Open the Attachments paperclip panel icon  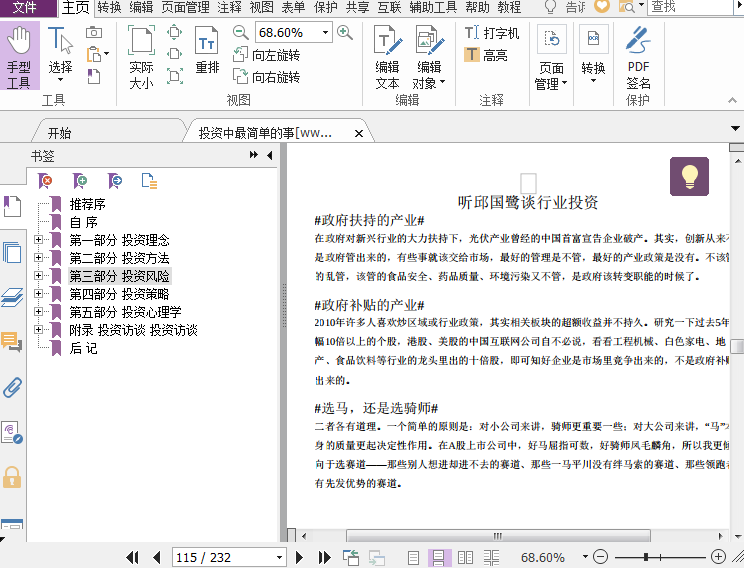(12, 387)
